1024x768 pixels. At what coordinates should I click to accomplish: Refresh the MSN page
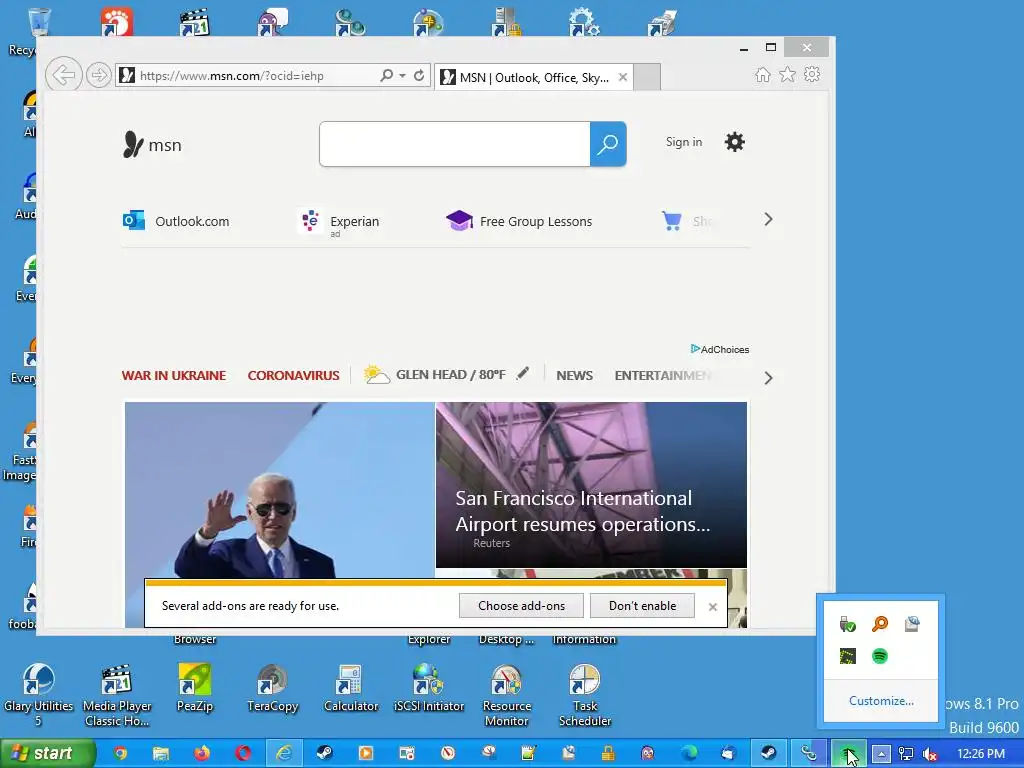tap(419, 75)
